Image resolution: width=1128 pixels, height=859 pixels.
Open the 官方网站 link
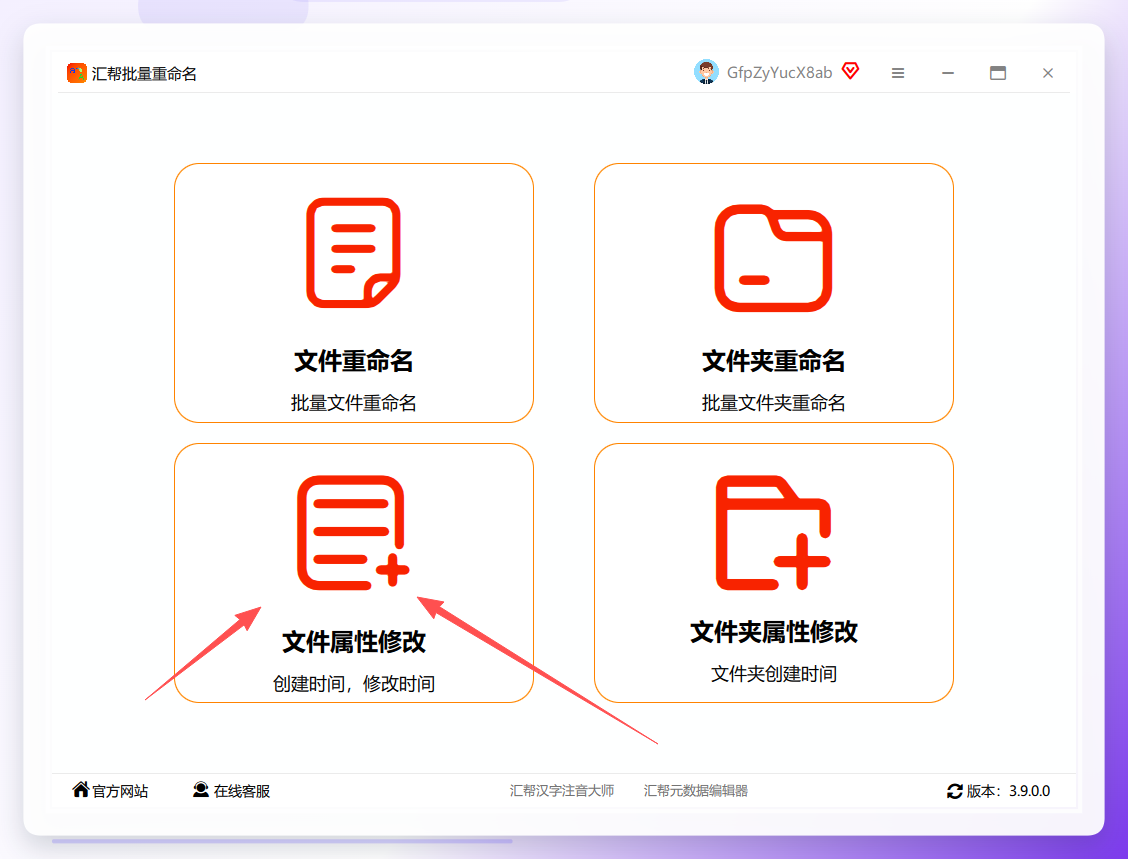coord(120,791)
